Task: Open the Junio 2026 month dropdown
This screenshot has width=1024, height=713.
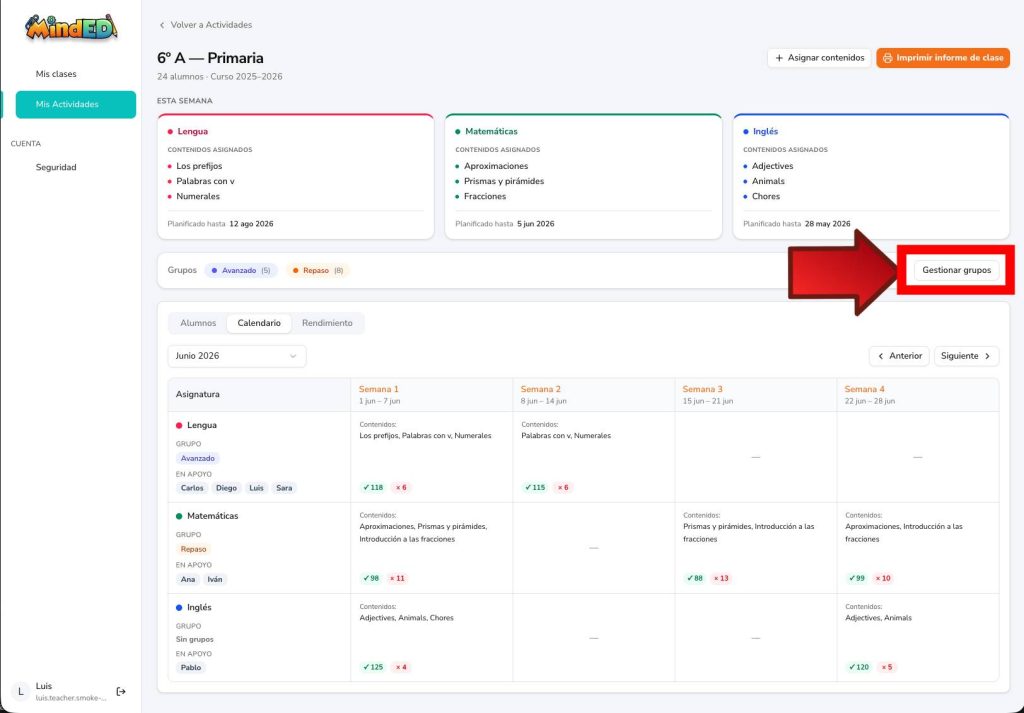Action: [237, 356]
